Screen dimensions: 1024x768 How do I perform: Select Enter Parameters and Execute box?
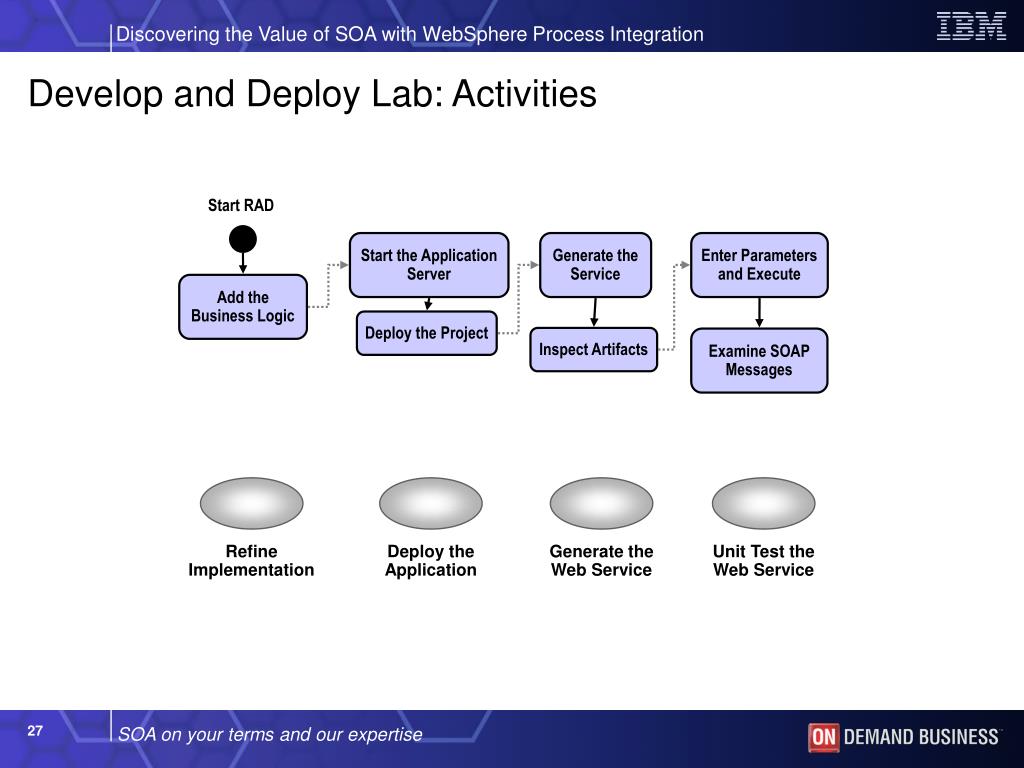[x=760, y=265]
